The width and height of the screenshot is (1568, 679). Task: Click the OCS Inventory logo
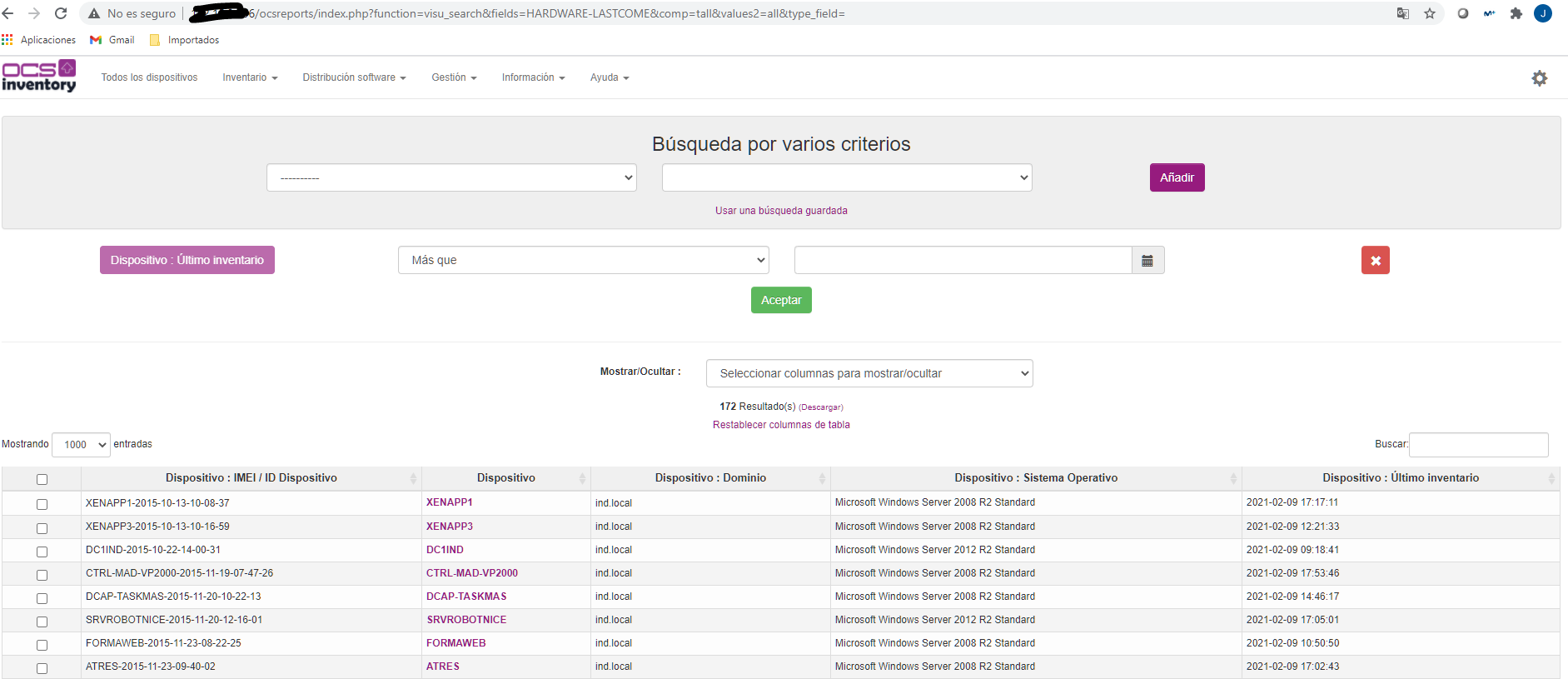[x=39, y=76]
